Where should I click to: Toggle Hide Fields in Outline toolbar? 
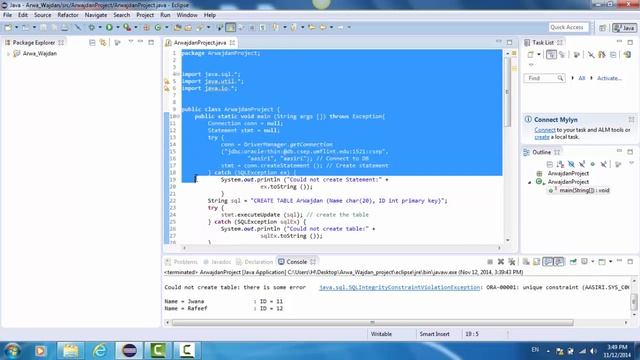point(571,164)
